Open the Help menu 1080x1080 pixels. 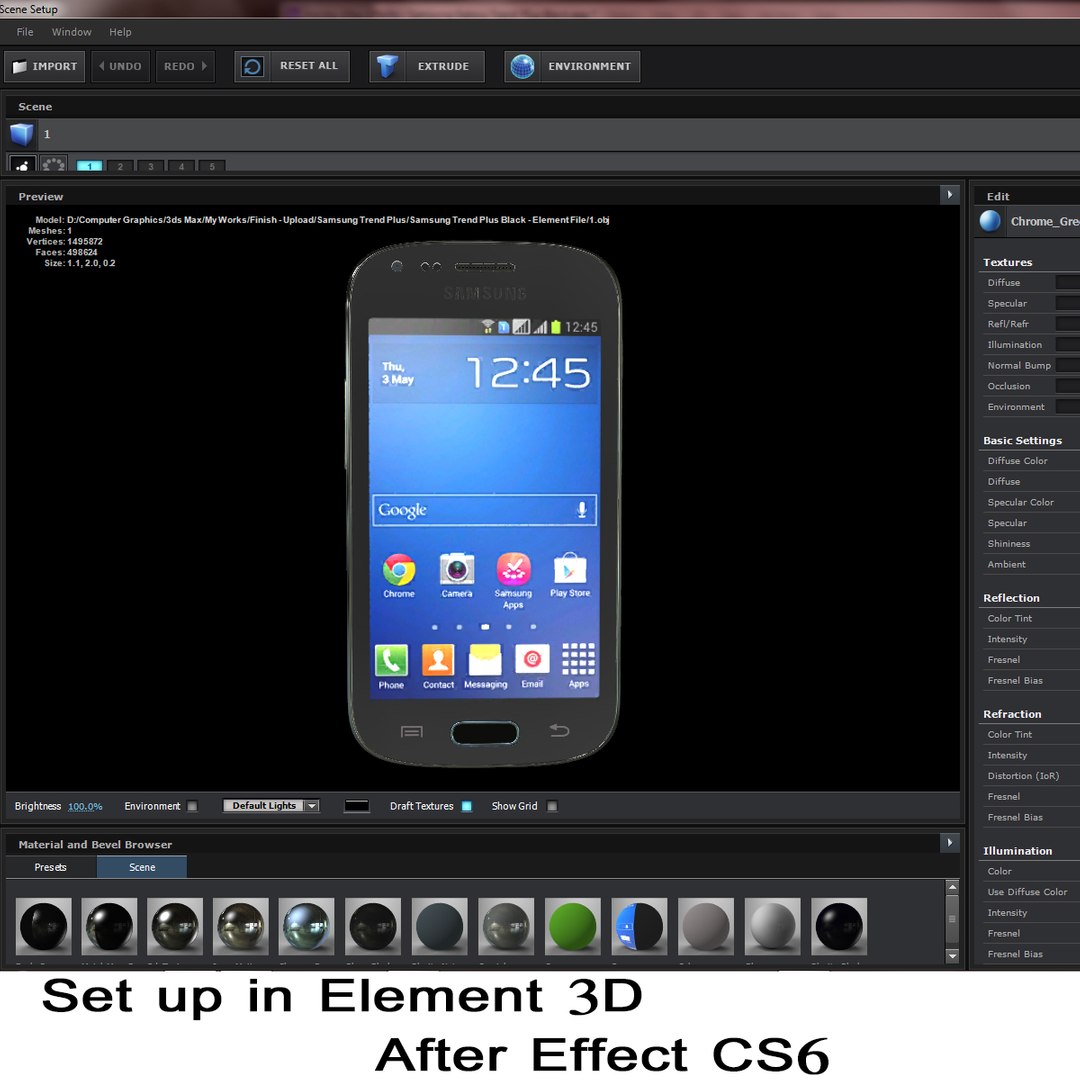click(x=120, y=32)
